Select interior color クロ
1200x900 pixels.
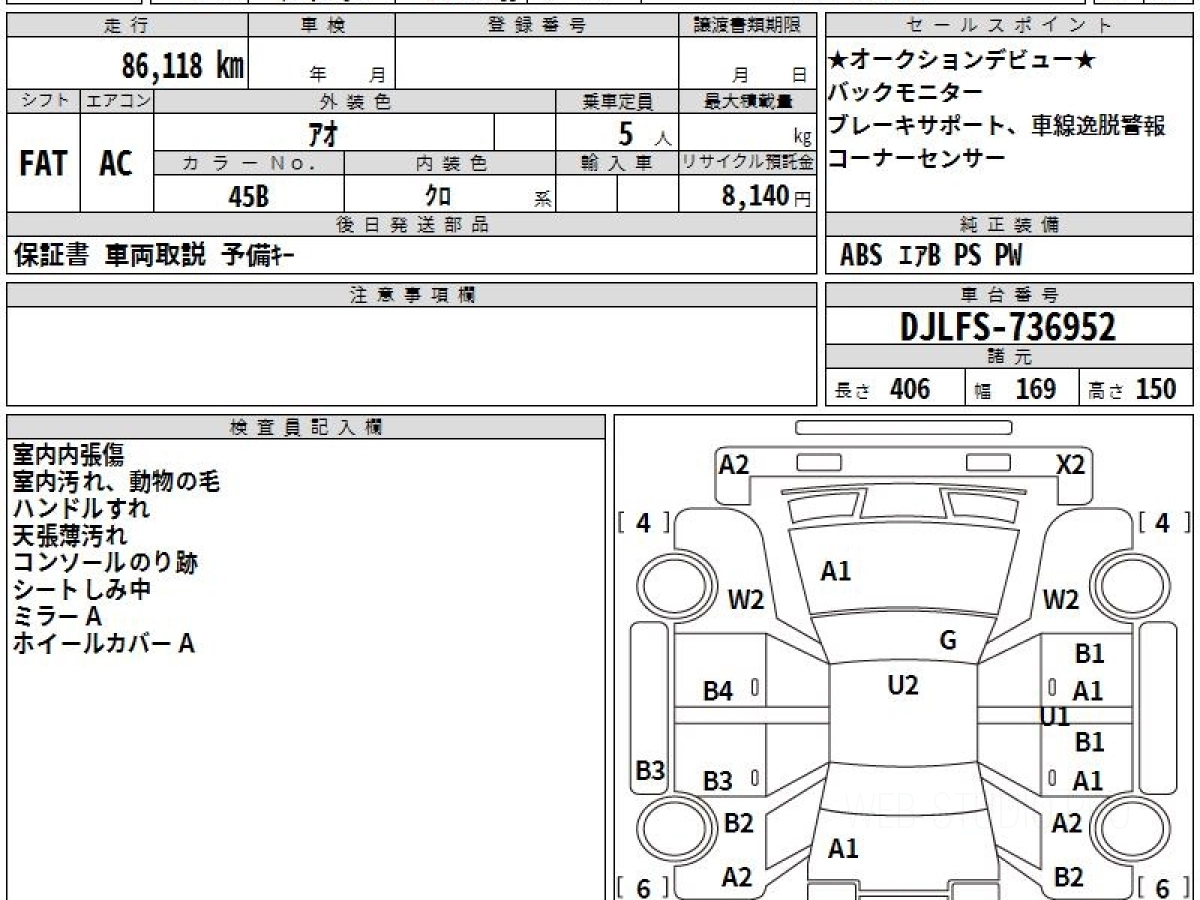click(438, 196)
